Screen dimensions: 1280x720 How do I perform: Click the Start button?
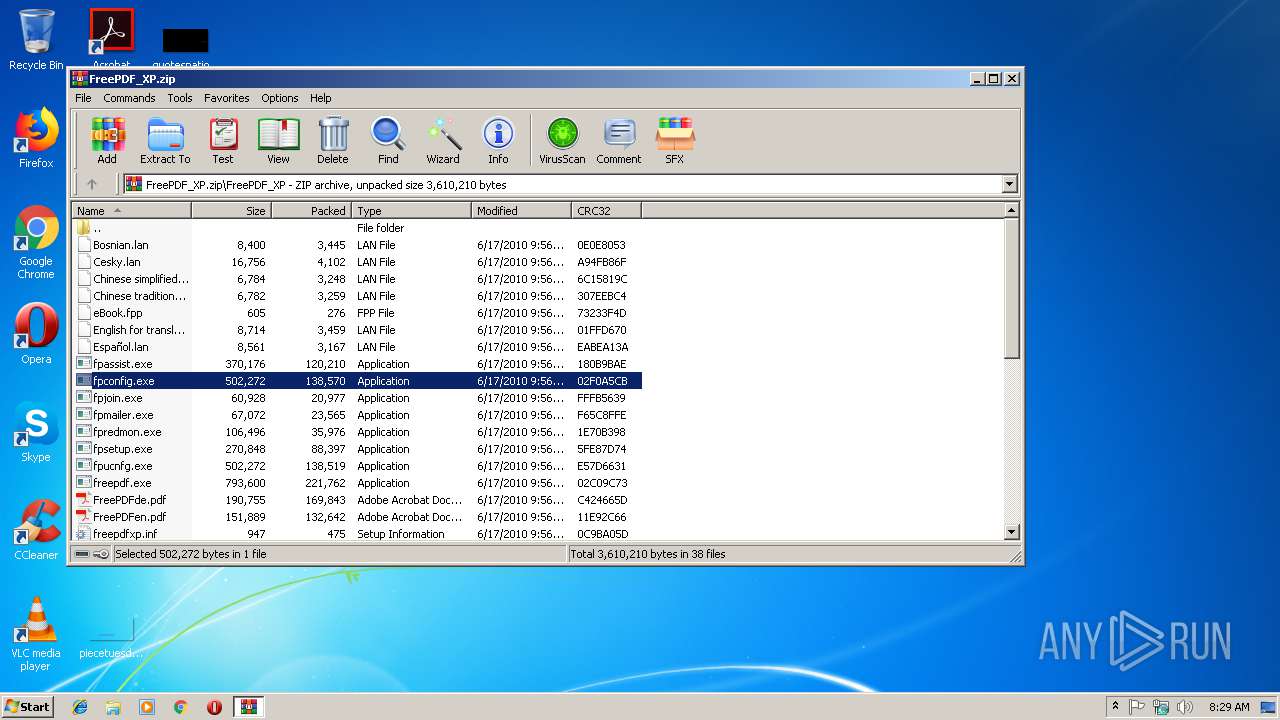(x=27, y=707)
